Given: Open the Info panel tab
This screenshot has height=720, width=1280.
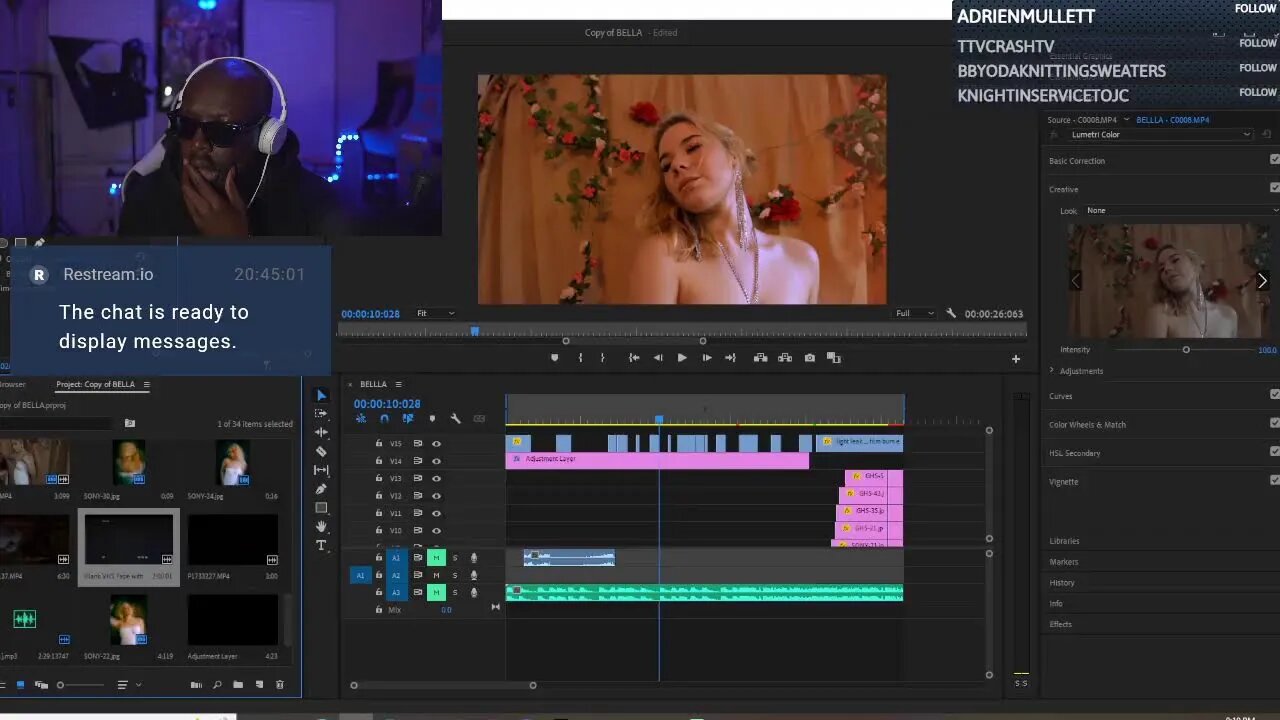Looking at the screenshot, I should tap(1055, 604).
